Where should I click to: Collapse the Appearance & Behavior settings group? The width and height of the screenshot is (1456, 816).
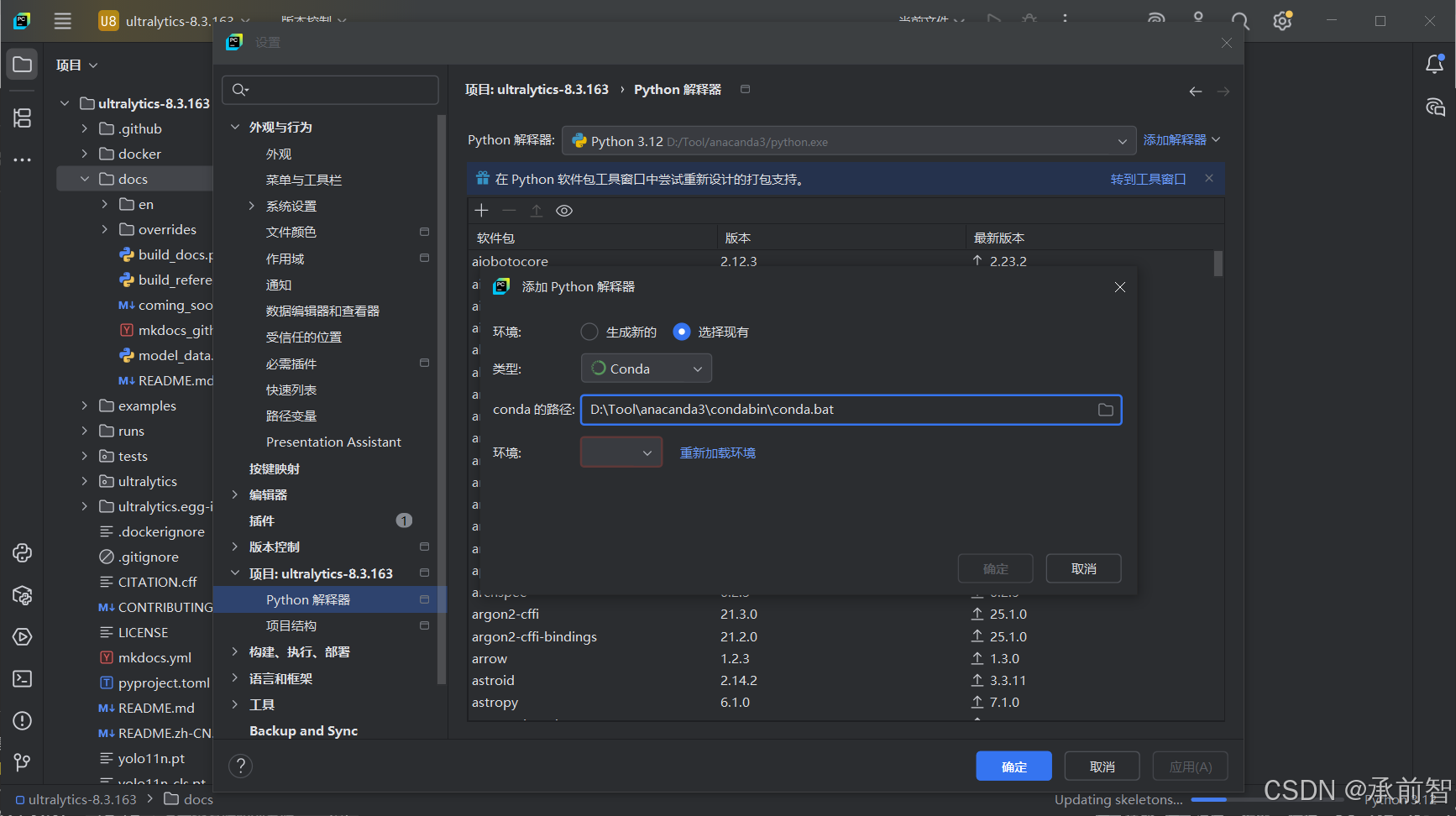tap(235, 127)
